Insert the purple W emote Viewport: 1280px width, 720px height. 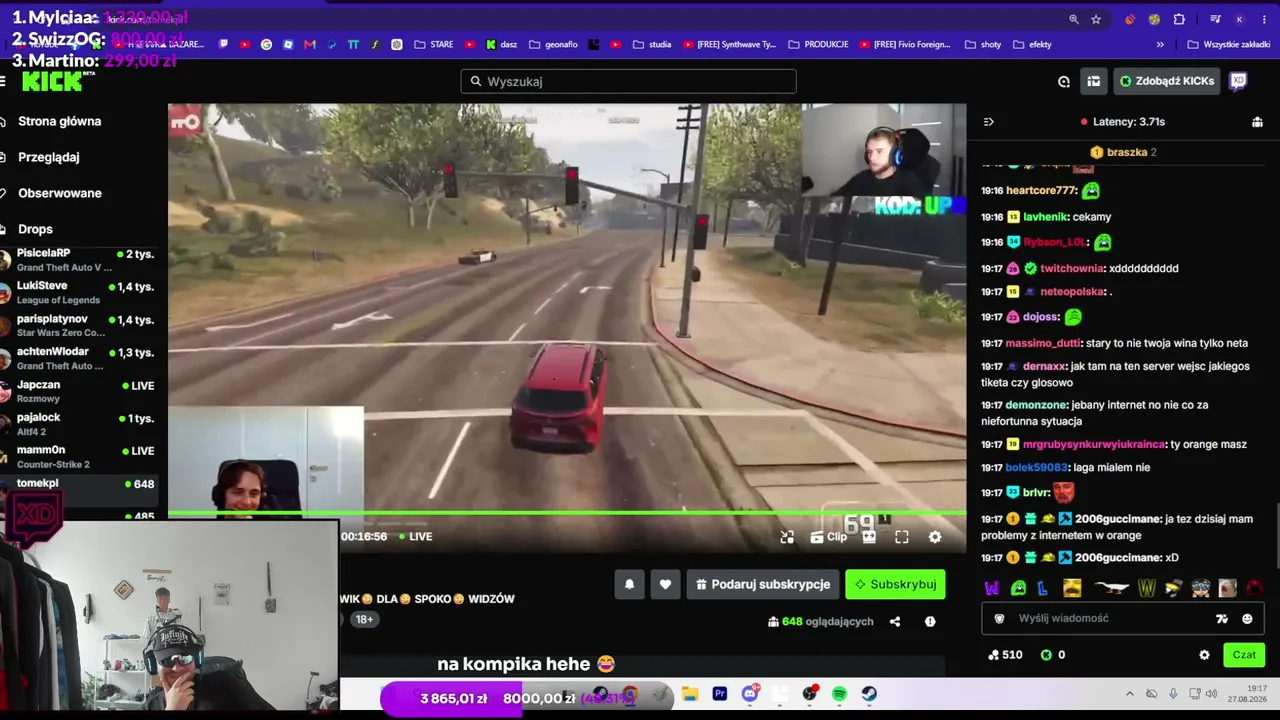pos(992,588)
